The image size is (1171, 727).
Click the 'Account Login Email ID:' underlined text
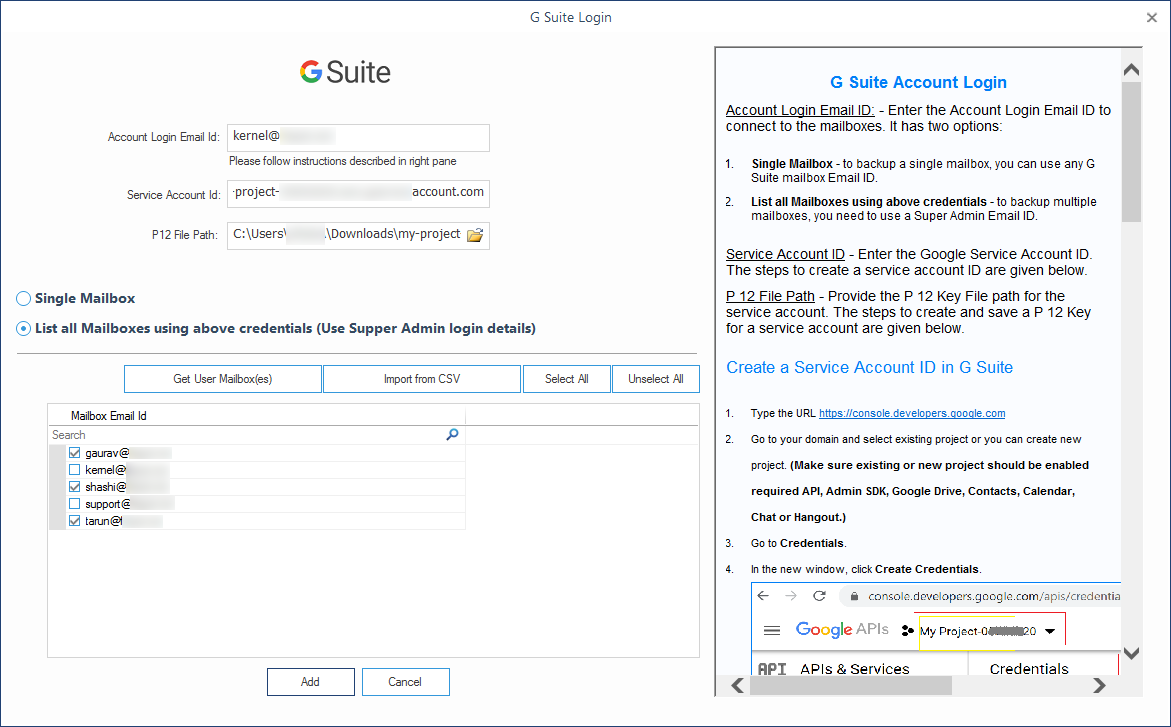[x=800, y=111]
